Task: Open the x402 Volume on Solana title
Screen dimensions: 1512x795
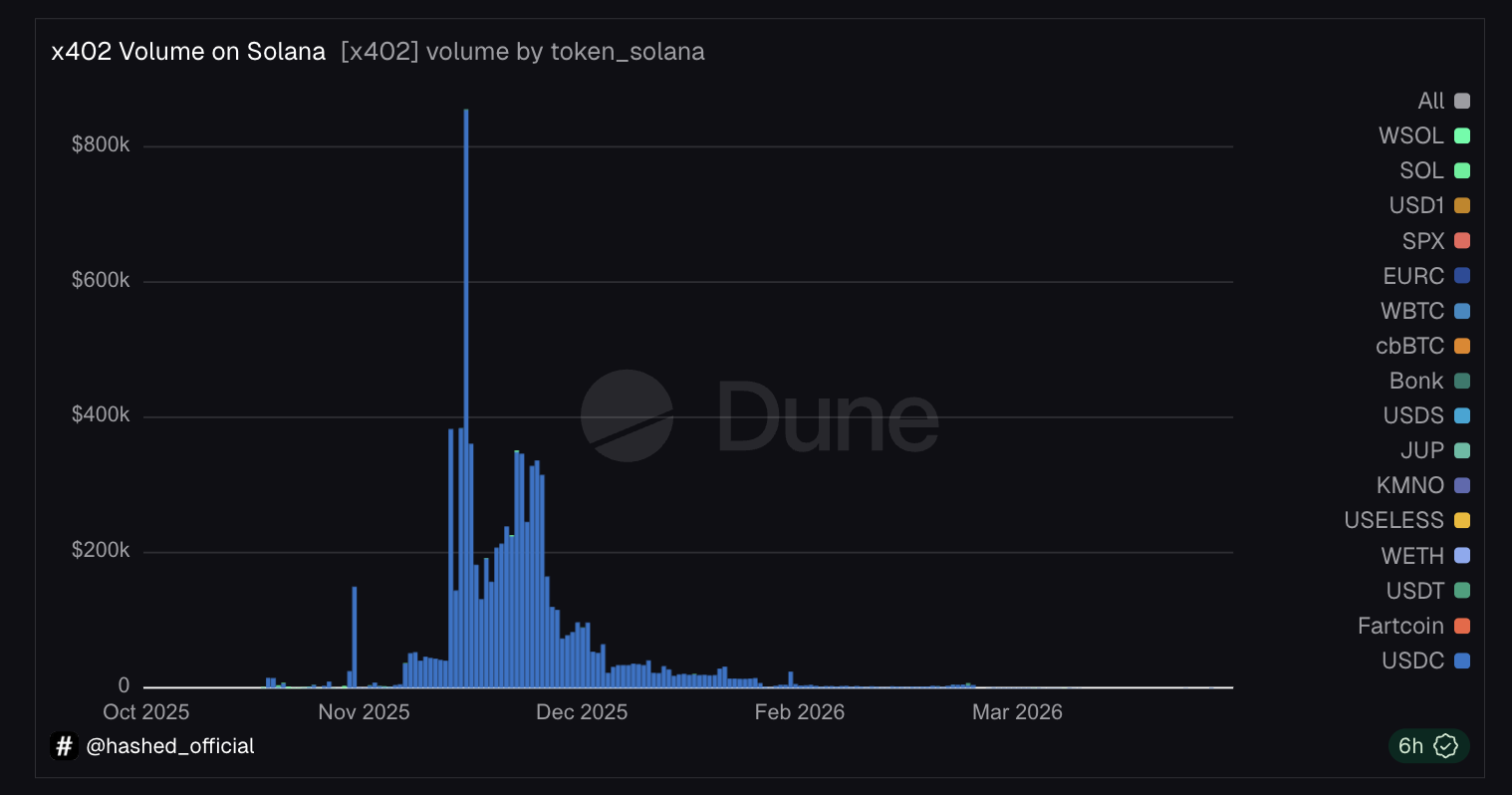Action: [x=188, y=52]
